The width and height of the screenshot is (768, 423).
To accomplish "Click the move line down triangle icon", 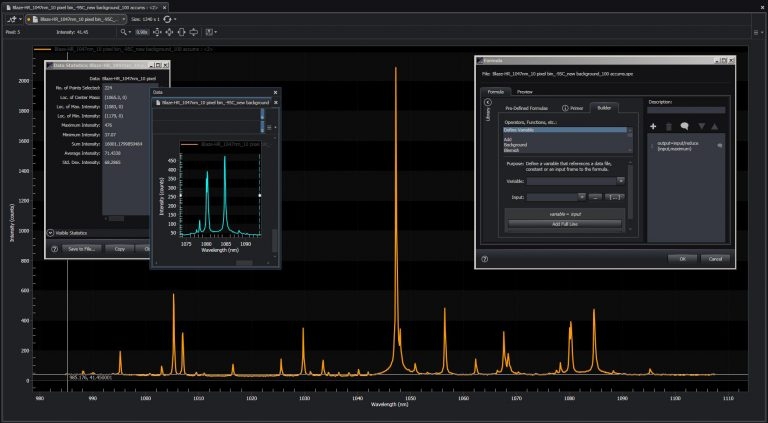I will point(701,127).
